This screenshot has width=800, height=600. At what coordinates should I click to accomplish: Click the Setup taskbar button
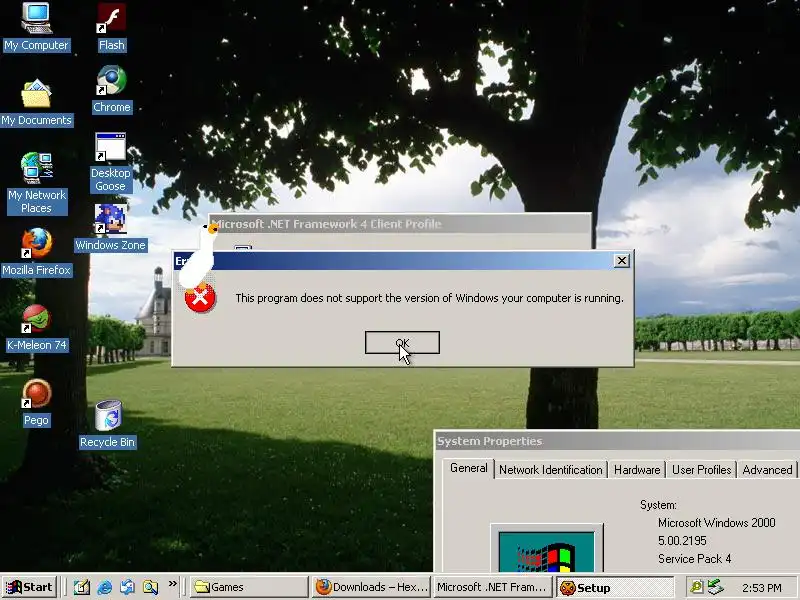click(615, 588)
